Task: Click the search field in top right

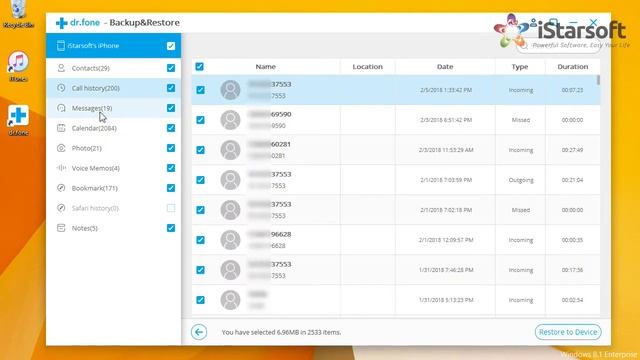Action: (x=558, y=45)
